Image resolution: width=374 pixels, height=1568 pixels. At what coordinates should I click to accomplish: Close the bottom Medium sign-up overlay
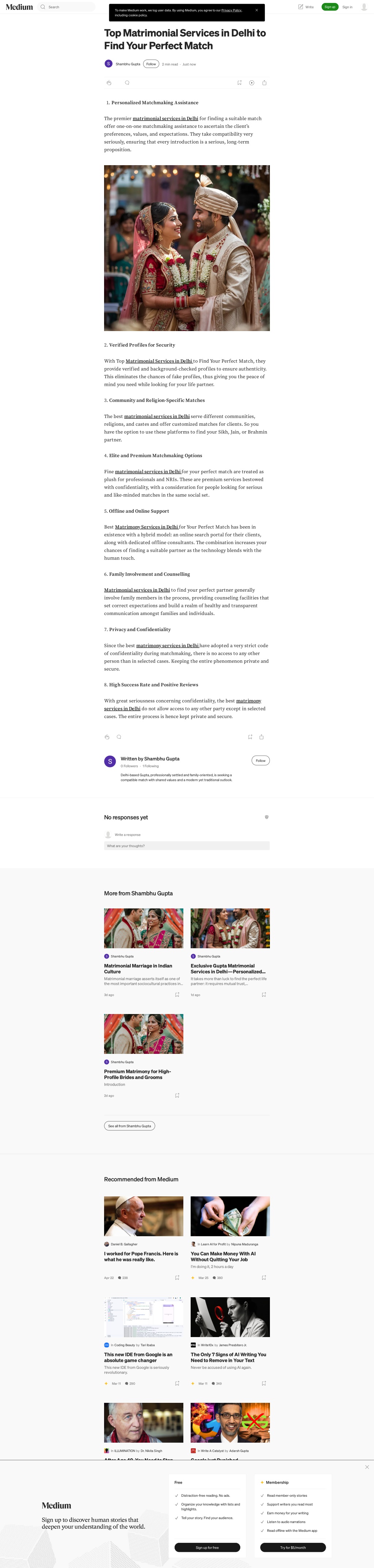(x=367, y=1467)
